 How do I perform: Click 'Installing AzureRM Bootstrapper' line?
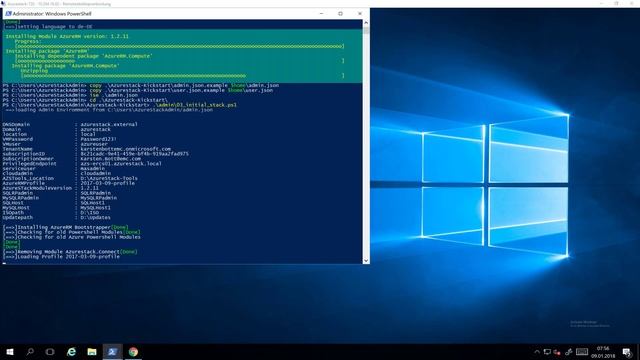click(65, 227)
